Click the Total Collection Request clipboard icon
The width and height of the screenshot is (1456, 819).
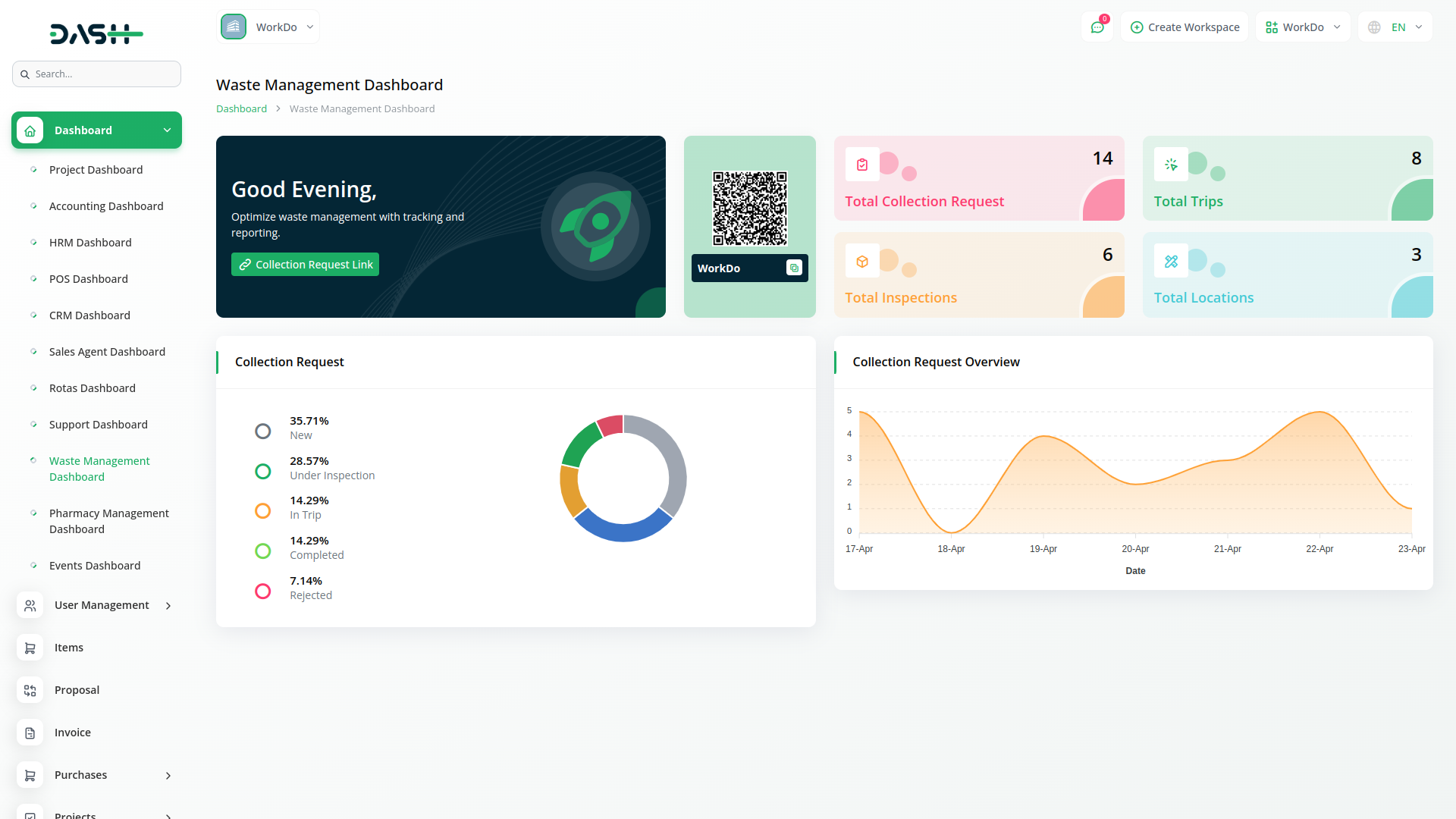(862, 165)
